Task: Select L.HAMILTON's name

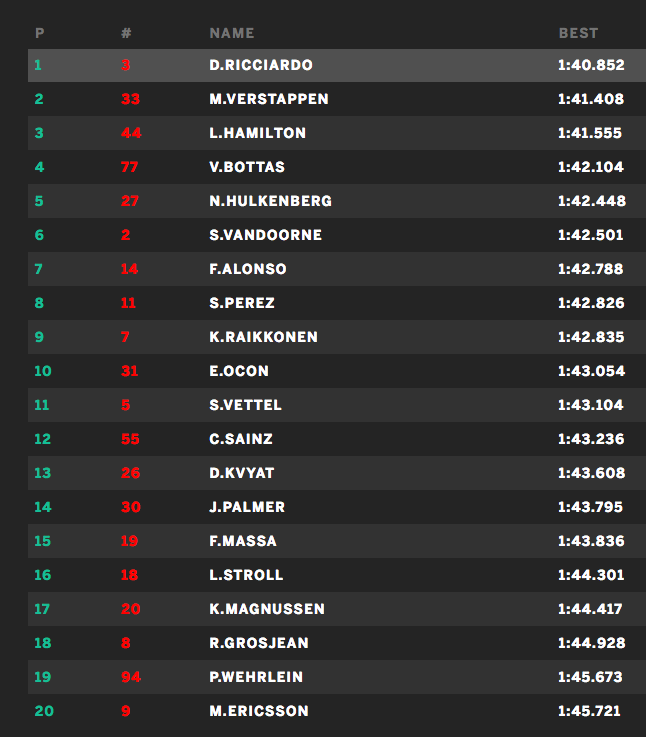Action: click(258, 133)
